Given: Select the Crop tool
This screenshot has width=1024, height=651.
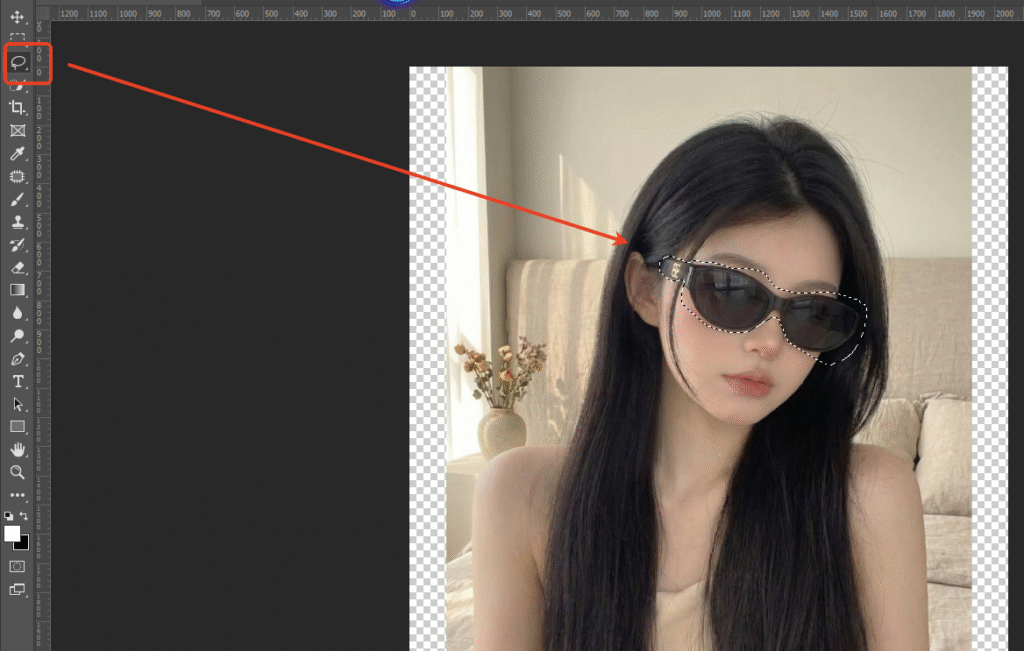Looking at the screenshot, I should [x=17, y=107].
